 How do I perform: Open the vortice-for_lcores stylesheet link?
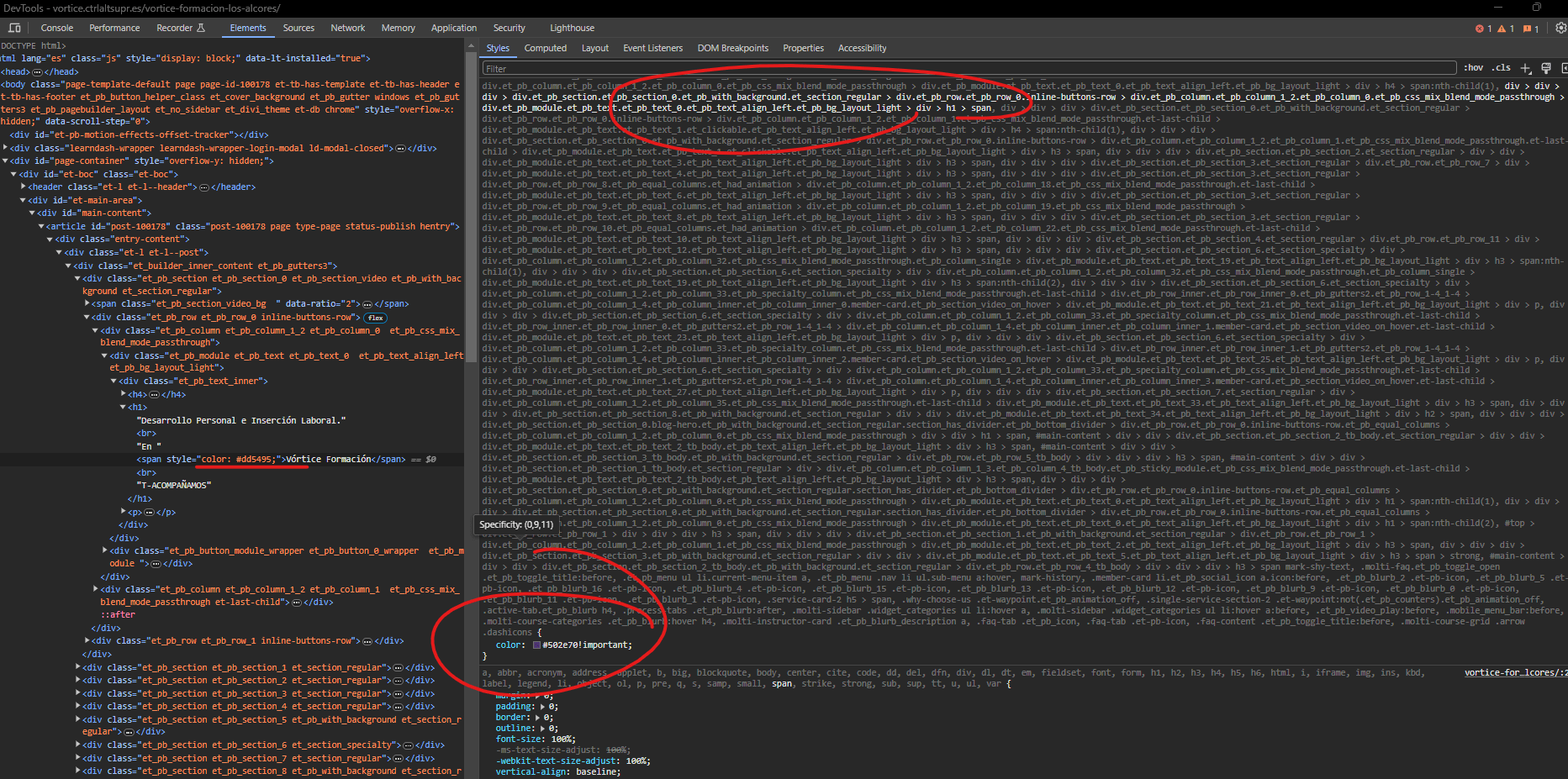coord(1514,672)
